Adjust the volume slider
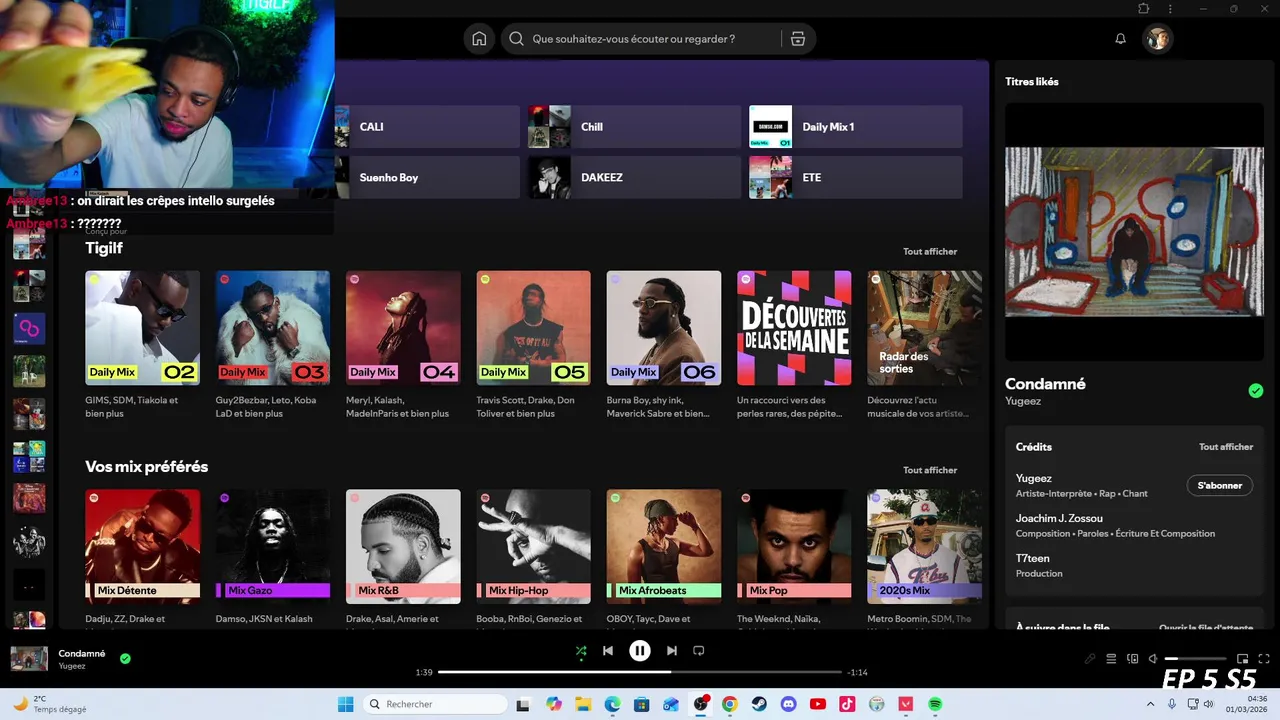Screen dimensions: 1280x720 1193,659
